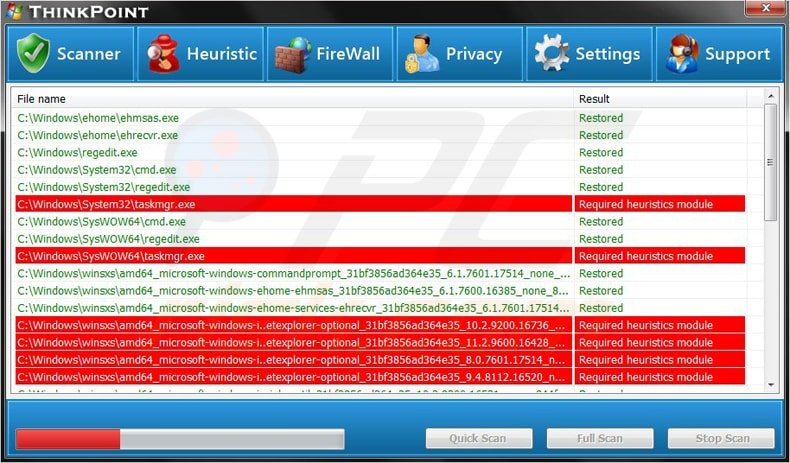Click Restored result for C:\Windows\regedit.exe
This screenshot has width=790, height=463.
(601, 152)
